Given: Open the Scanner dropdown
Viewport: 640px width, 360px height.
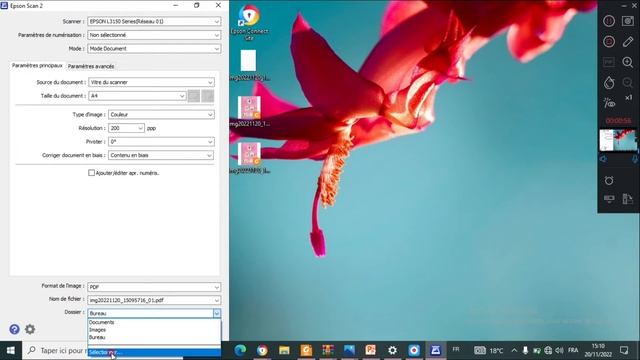Looking at the screenshot, I should click(x=154, y=21).
